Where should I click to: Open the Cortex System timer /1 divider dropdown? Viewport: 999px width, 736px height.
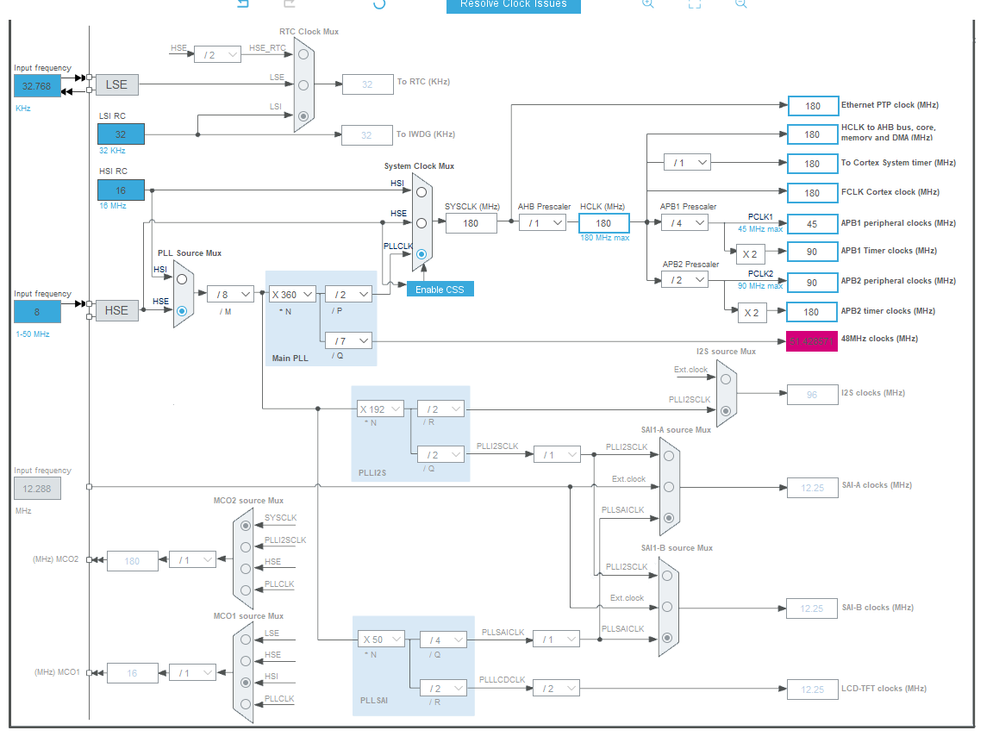(x=687, y=162)
